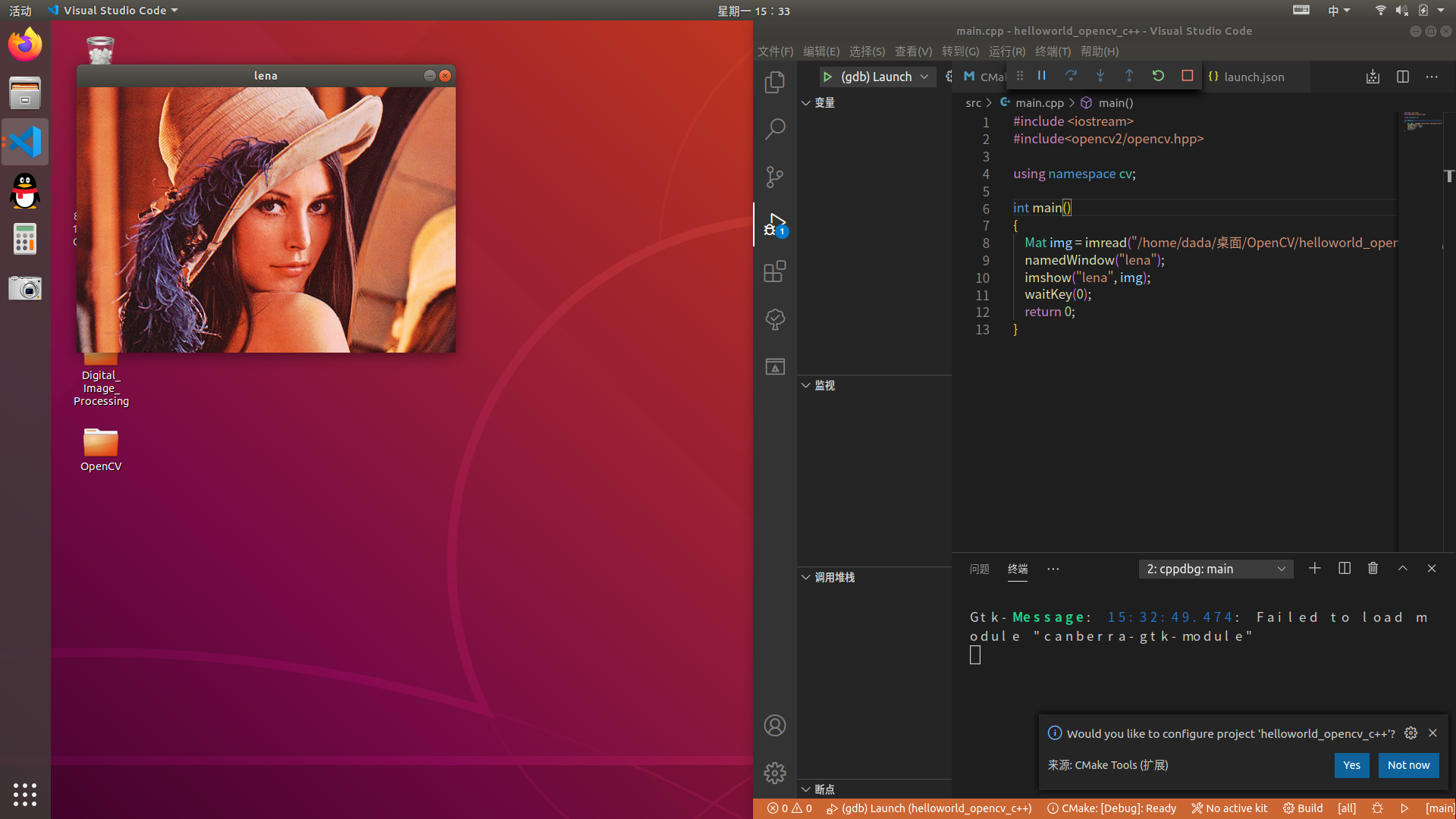Stop the debug session

pos(1188,76)
